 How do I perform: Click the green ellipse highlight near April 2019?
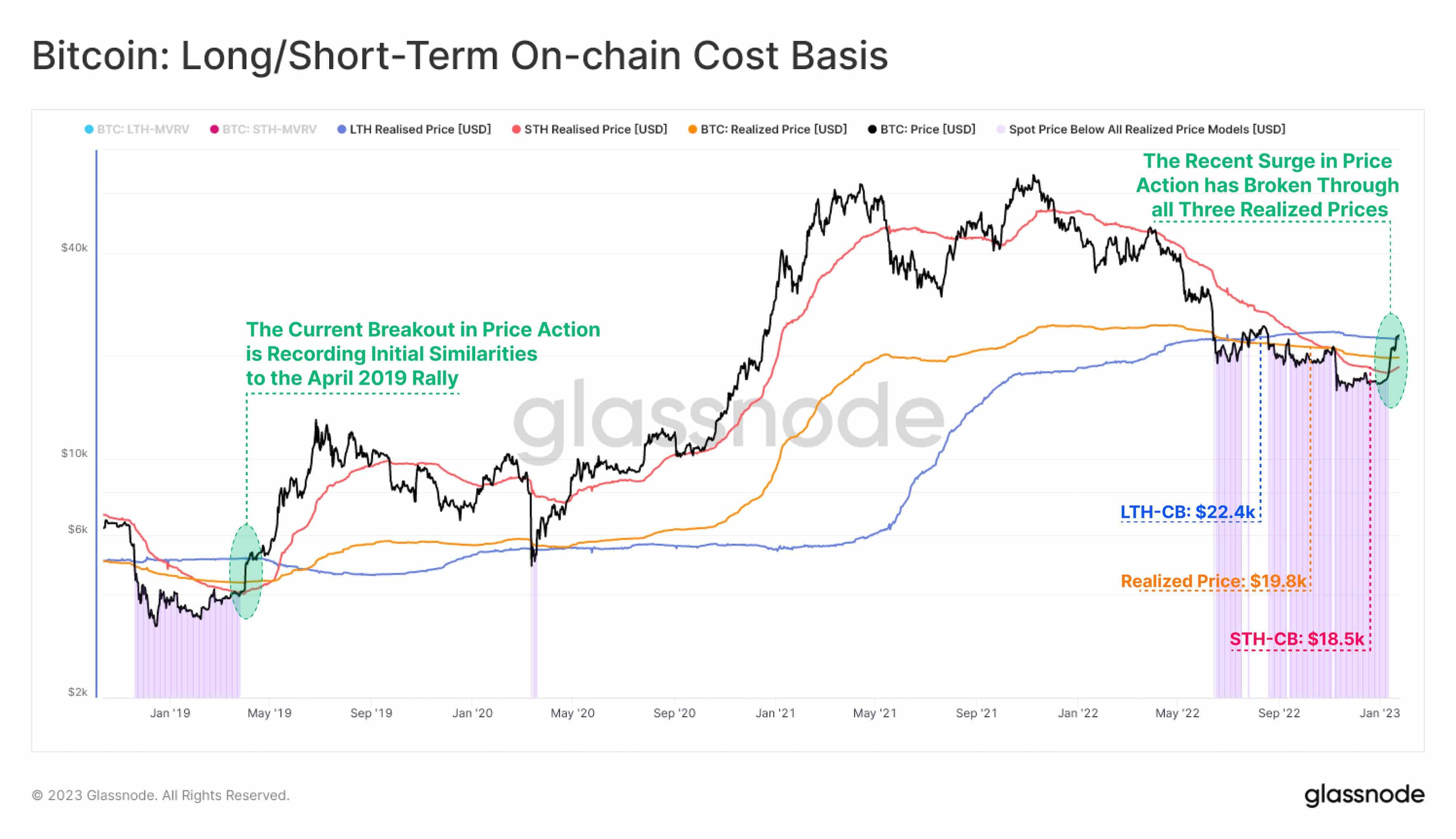coord(246,572)
